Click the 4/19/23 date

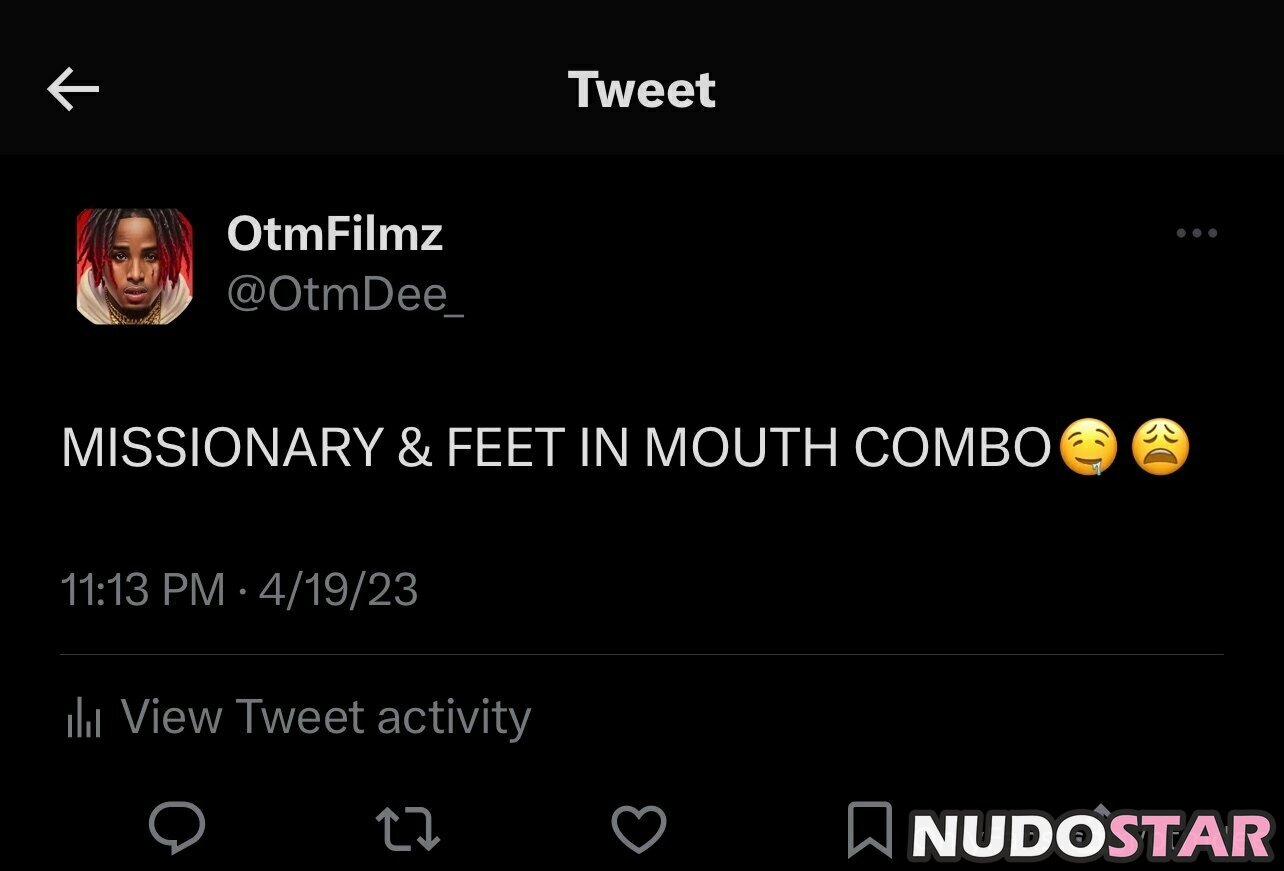coord(338,590)
